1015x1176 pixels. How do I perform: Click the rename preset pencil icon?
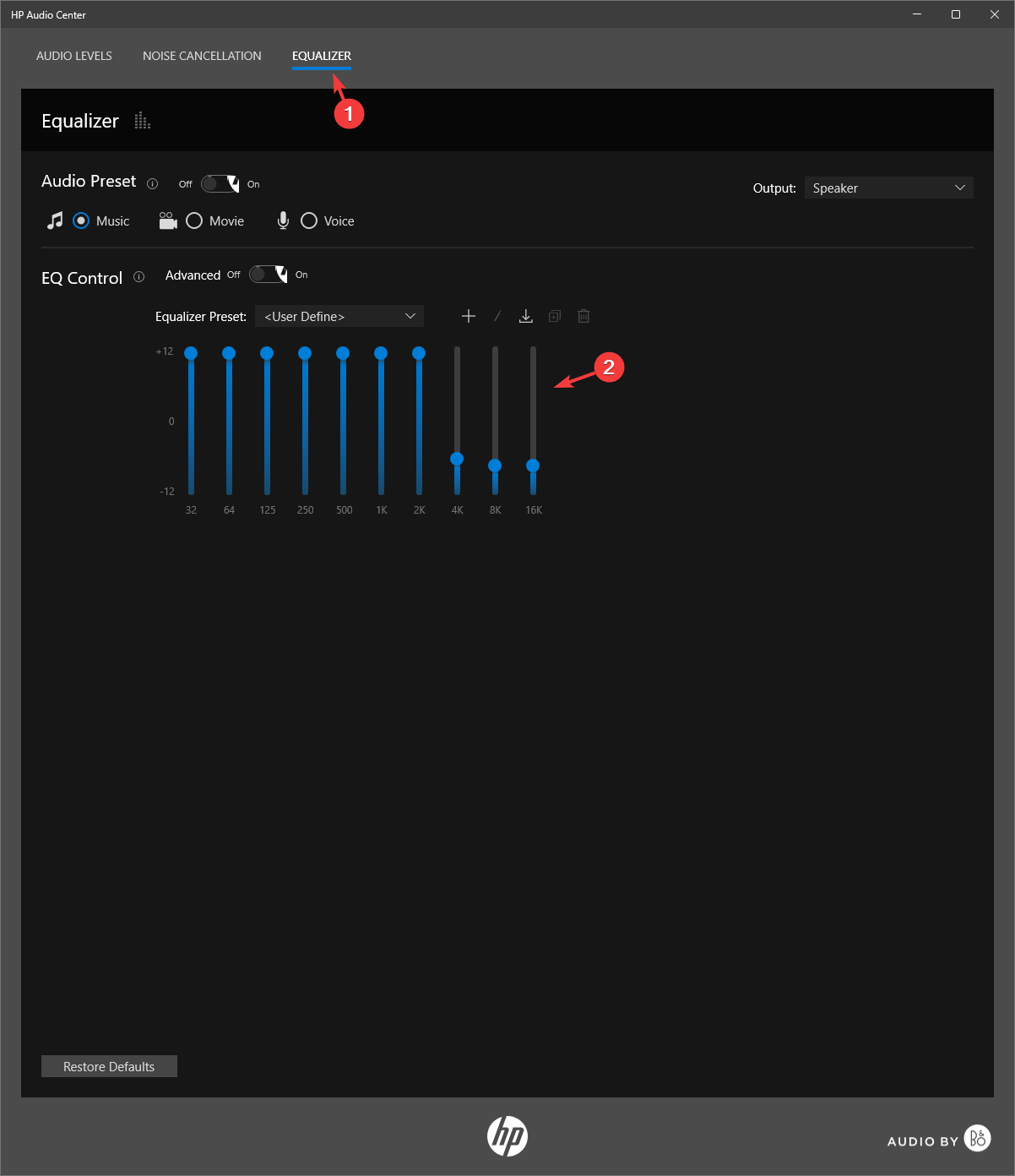[497, 316]
